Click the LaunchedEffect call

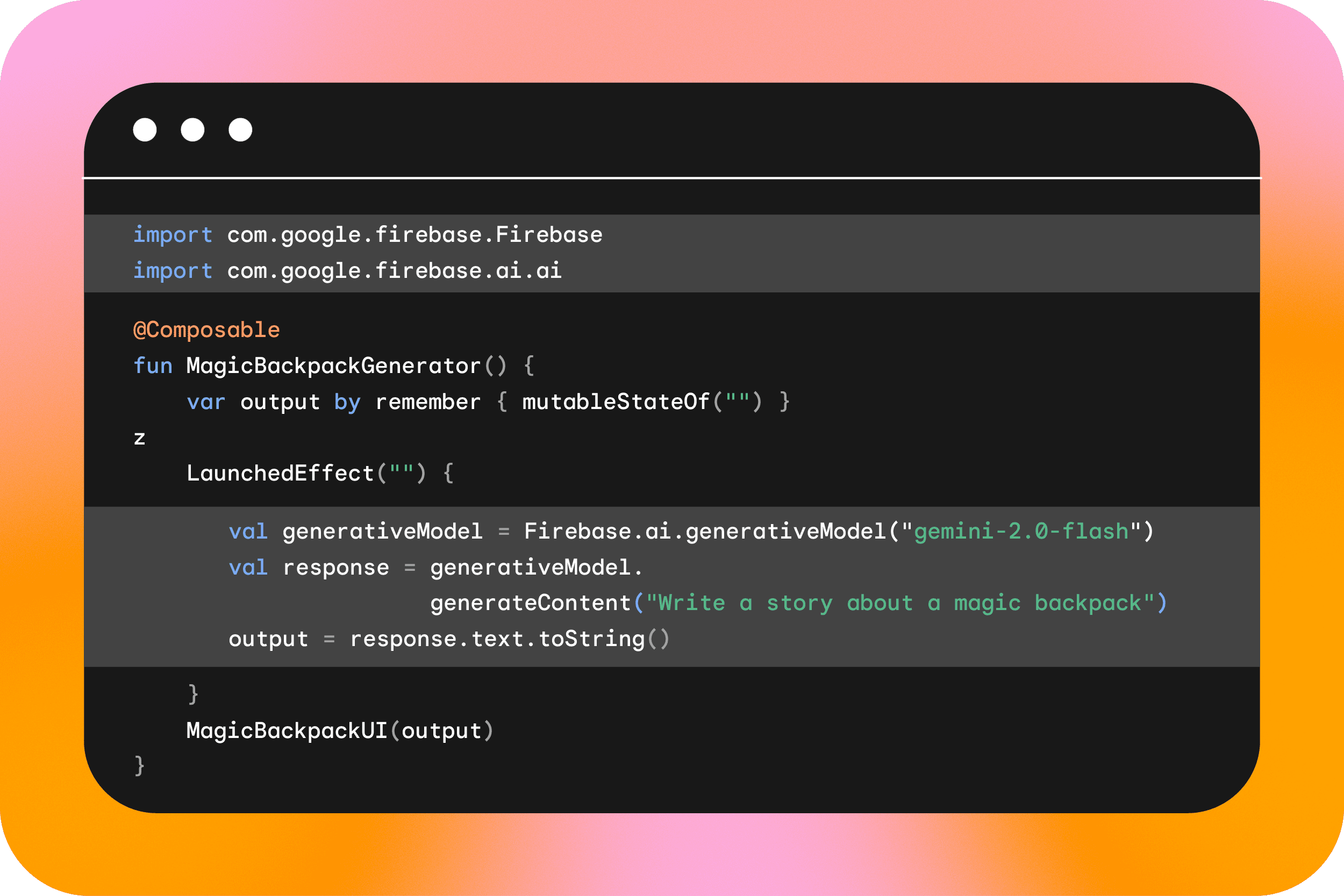(280, 473)
